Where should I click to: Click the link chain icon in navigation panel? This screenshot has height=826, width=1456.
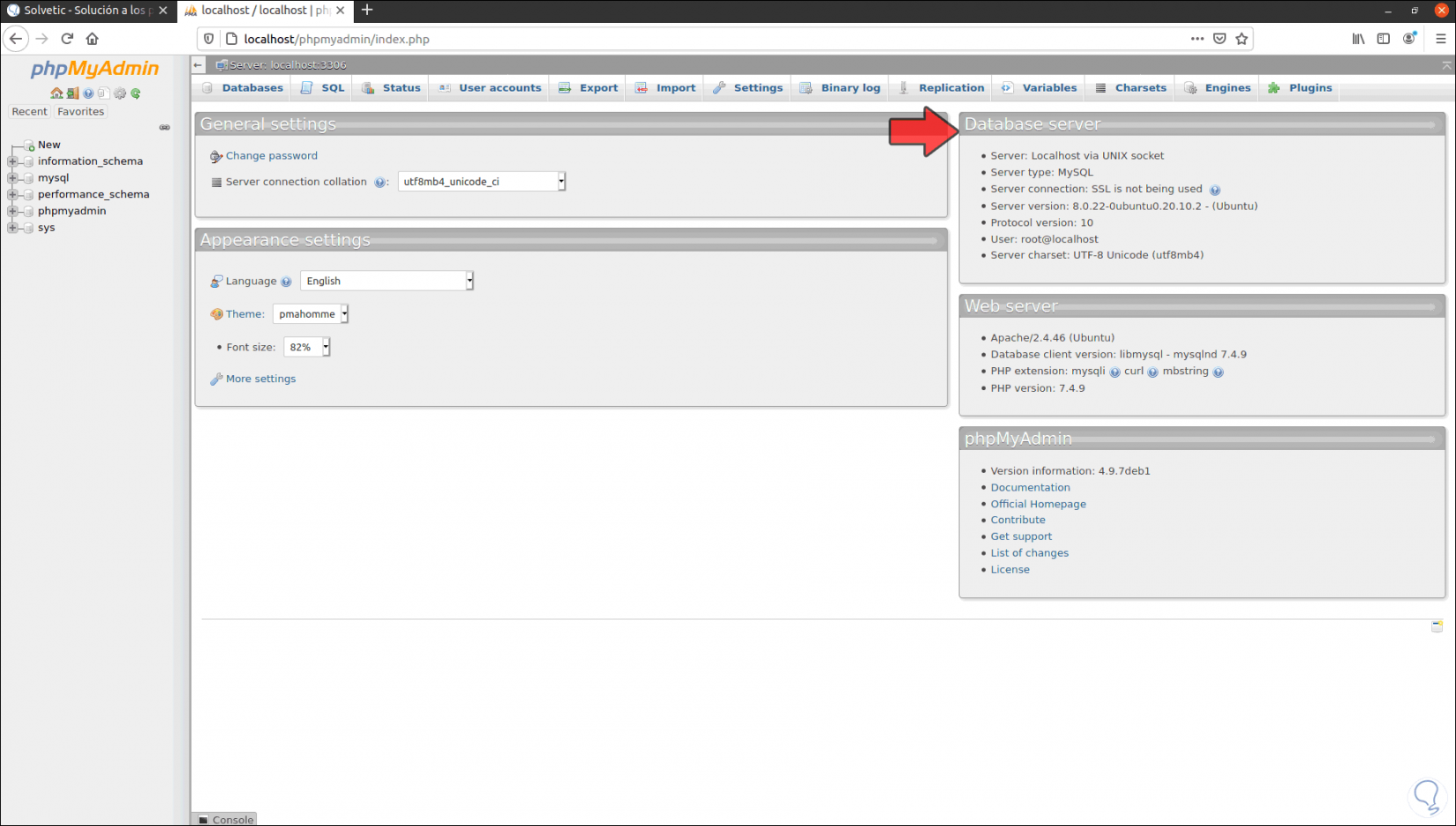[x=164, y=128]
